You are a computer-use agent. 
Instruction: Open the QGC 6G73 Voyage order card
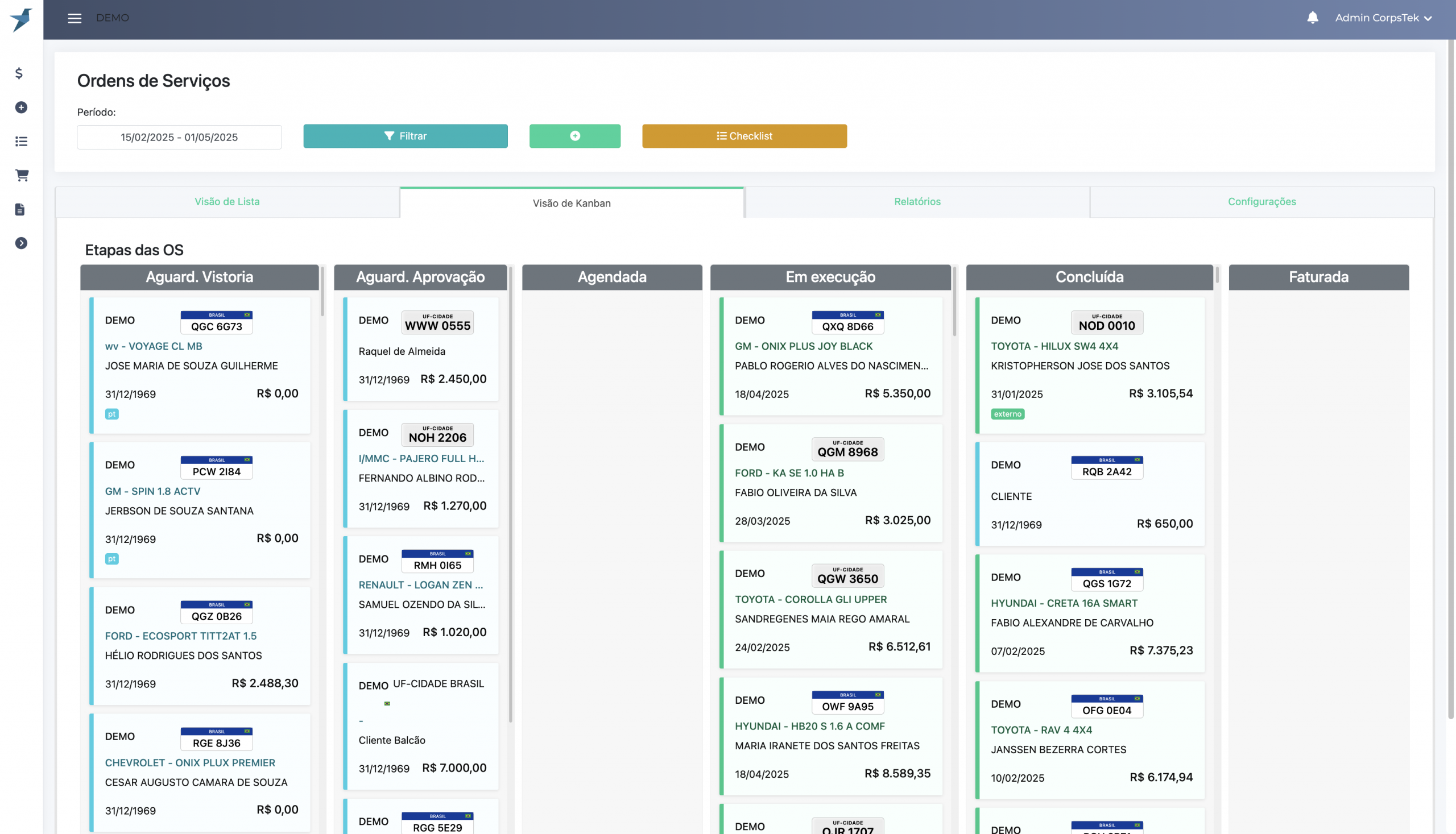[x=201, y=365]
